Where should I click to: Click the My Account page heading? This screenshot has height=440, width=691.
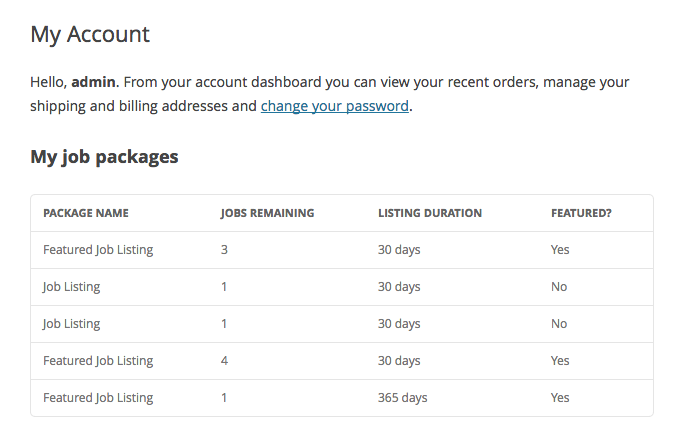90,35
